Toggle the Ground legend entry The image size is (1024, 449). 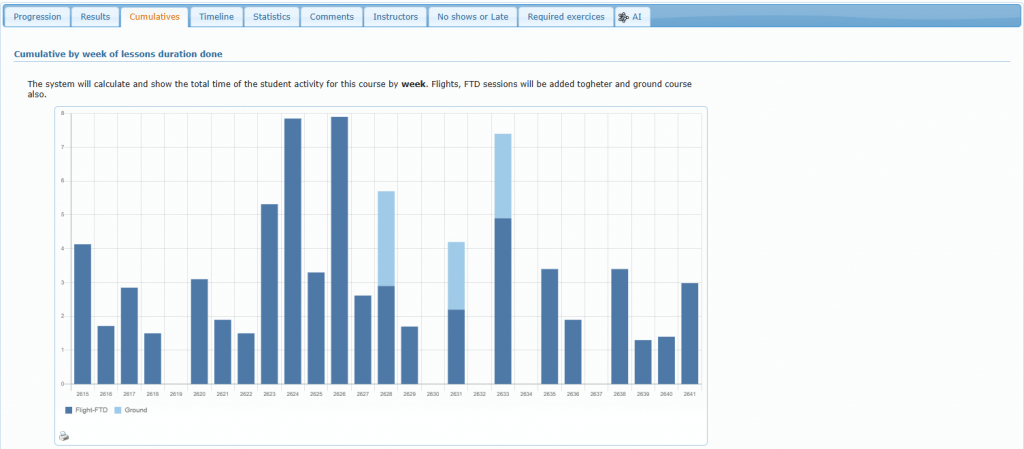(x=131, y=410)
